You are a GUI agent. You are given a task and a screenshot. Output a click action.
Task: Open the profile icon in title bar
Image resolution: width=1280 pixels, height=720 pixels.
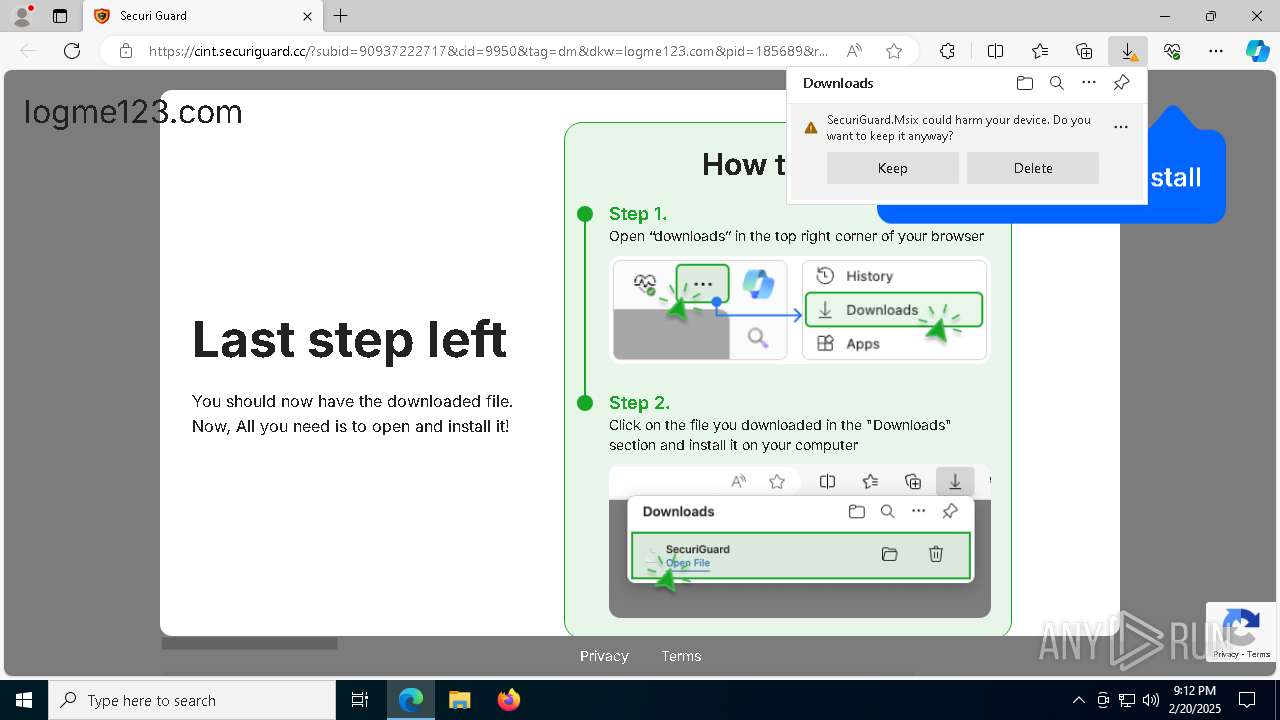click(21, 15)
